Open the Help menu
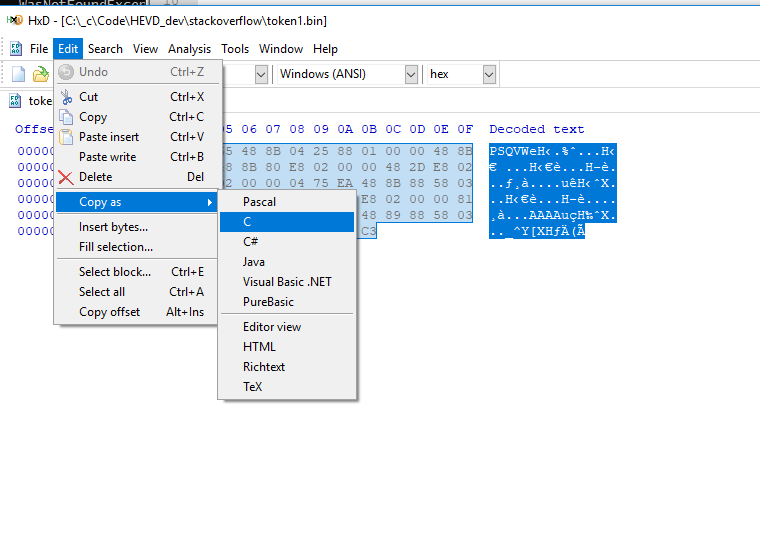Image resolution: width=760 pixels, height=546 pixels. (x=325, y=49)
